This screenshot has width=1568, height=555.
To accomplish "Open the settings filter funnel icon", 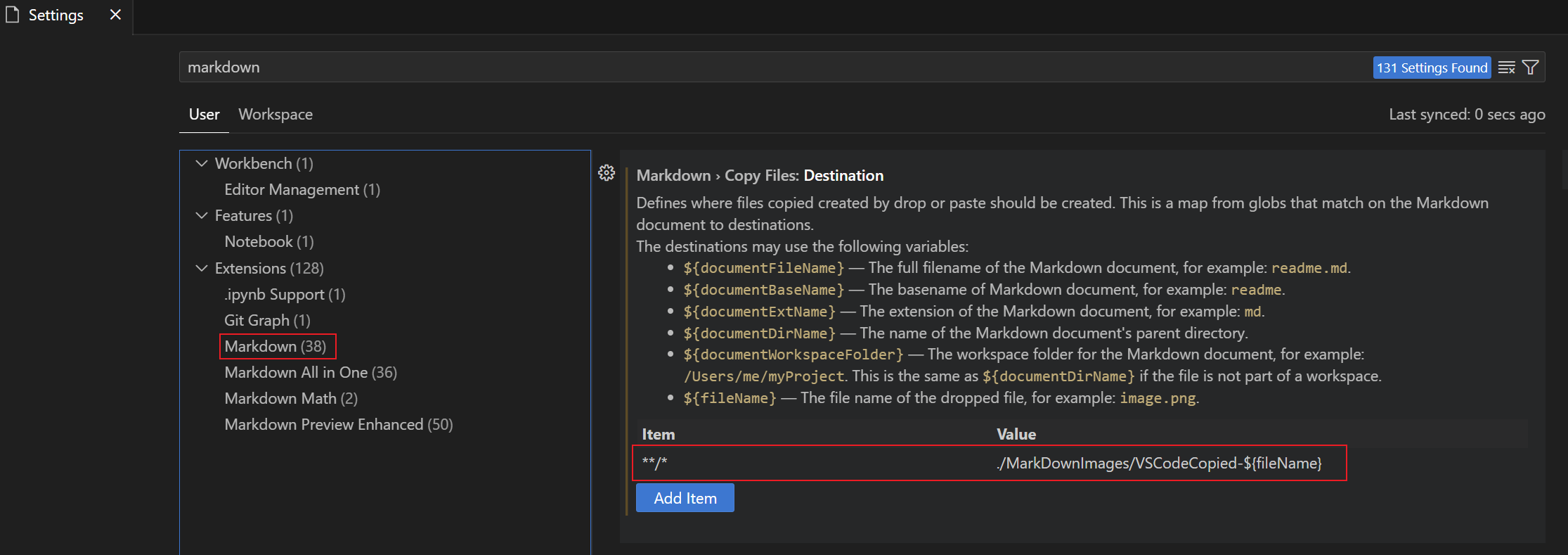I will [x=1530, y=68].
